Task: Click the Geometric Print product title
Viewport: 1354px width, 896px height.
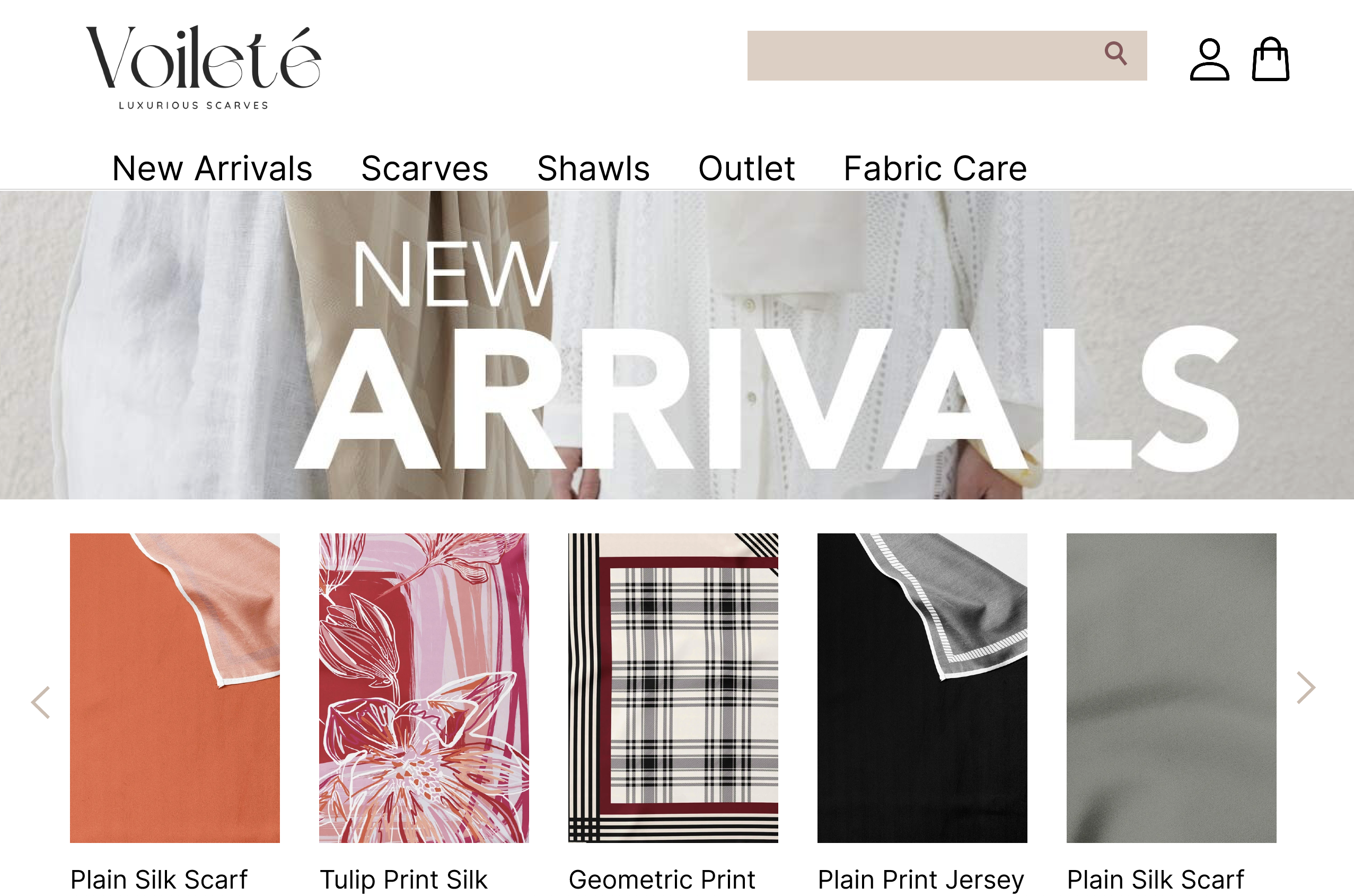Action: [x=662, y=880]
